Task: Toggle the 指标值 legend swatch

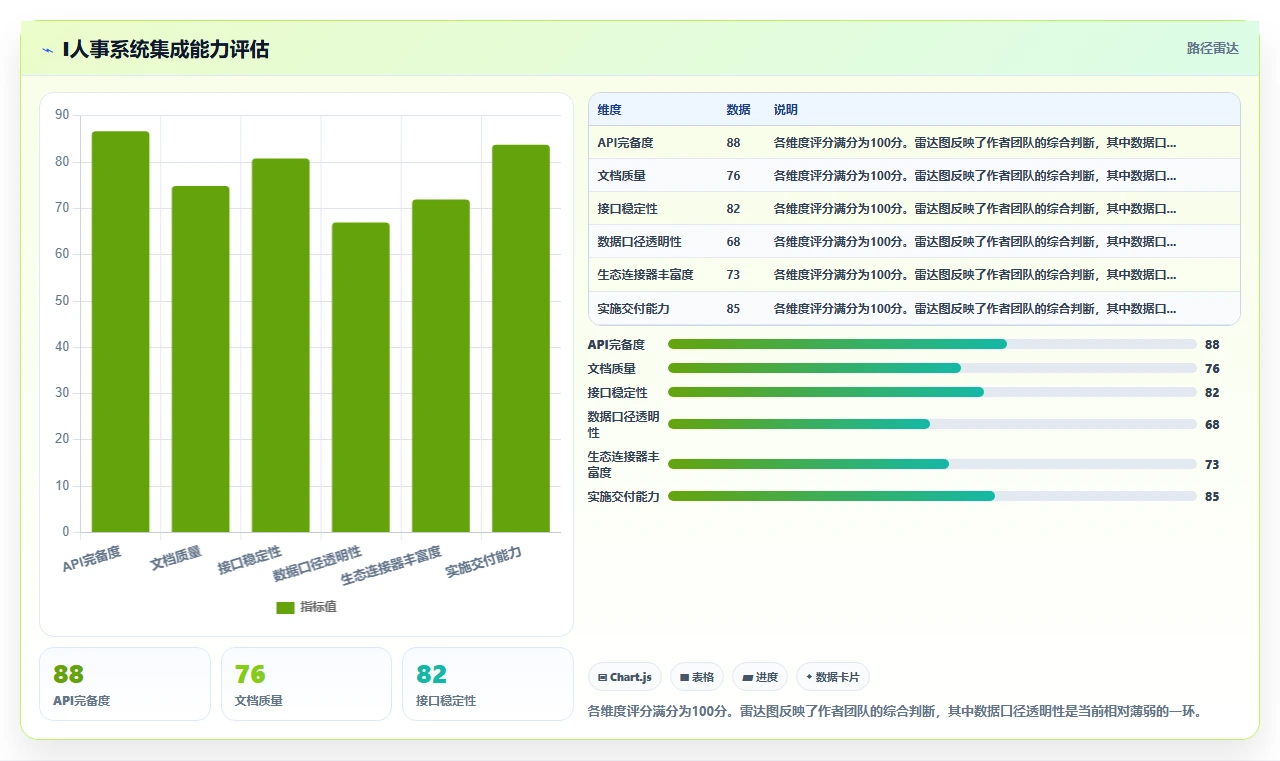Action: coord(285,607)
